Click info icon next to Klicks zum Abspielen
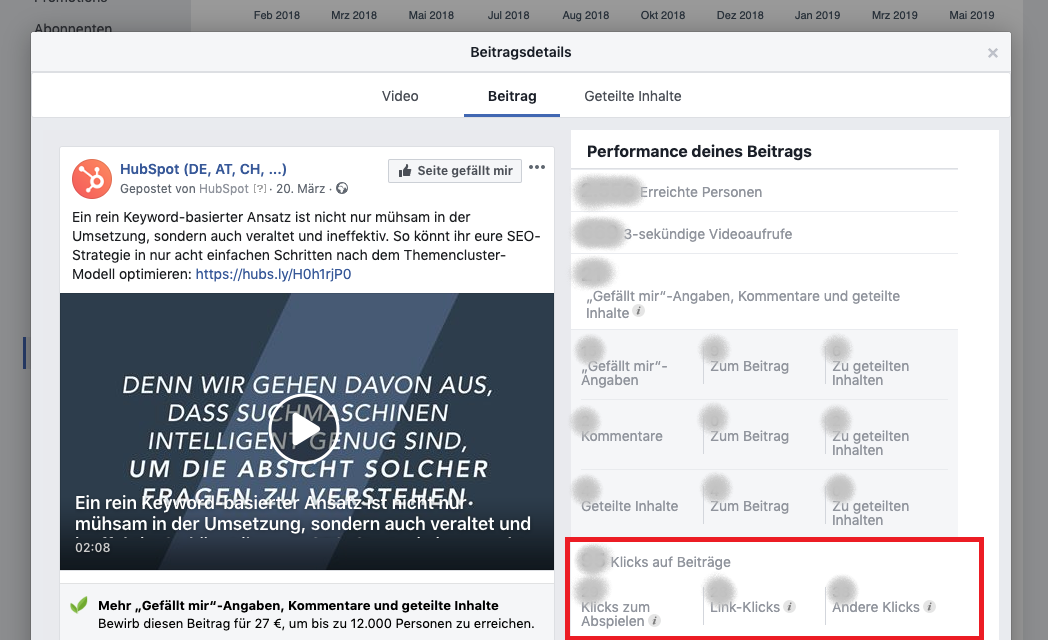Viewport: 1048px width, 640px height. pyautogui.click(x=655, y=621)
